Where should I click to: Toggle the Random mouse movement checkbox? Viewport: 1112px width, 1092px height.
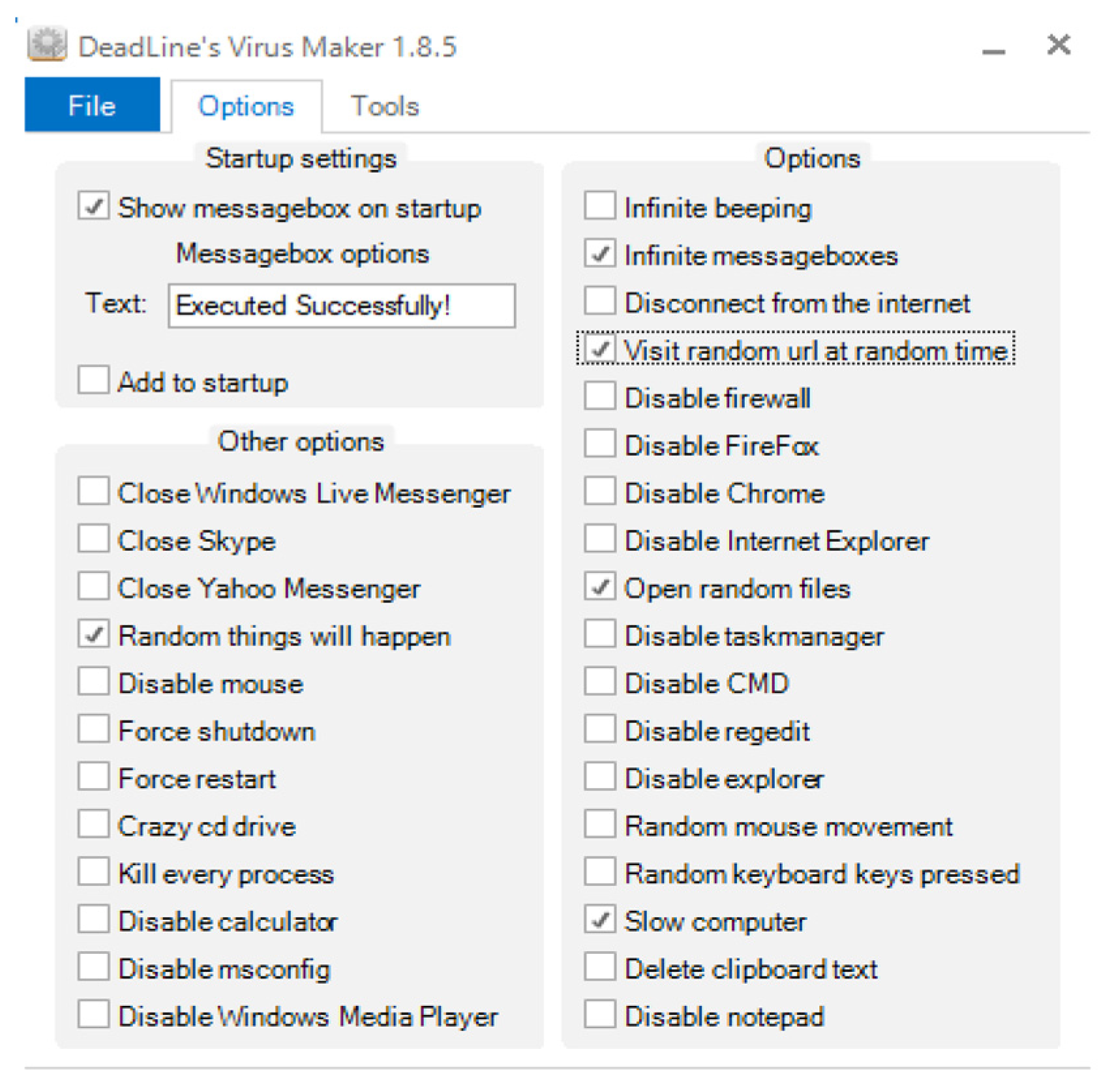click(x=599, y=825)
